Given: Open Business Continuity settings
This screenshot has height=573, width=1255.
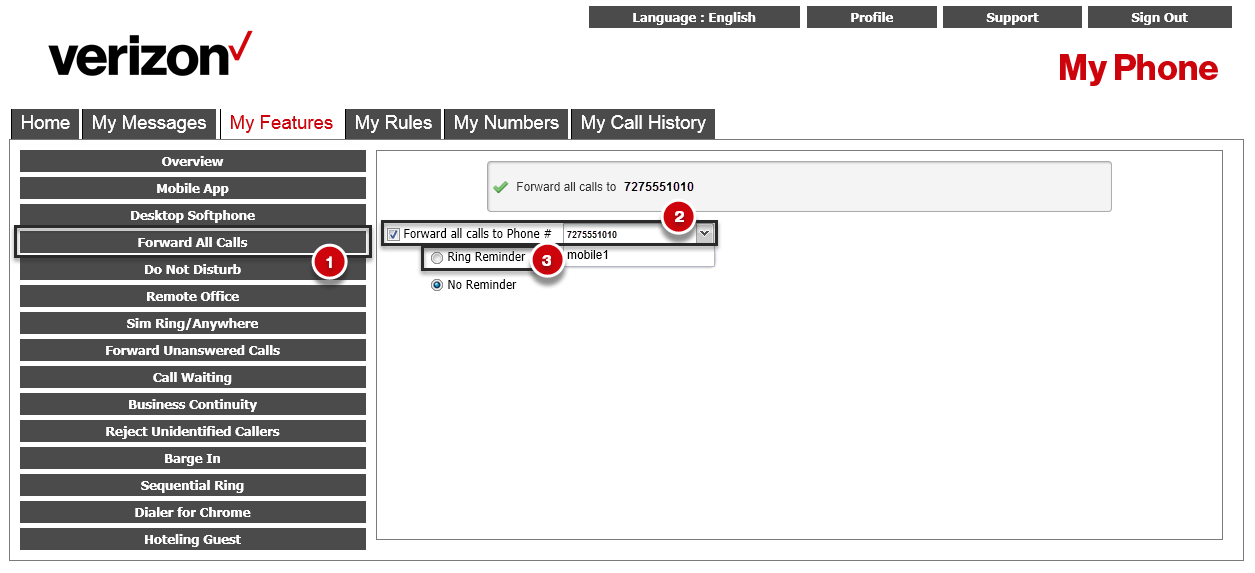Looking at the screenshot, I should point(193,404).
